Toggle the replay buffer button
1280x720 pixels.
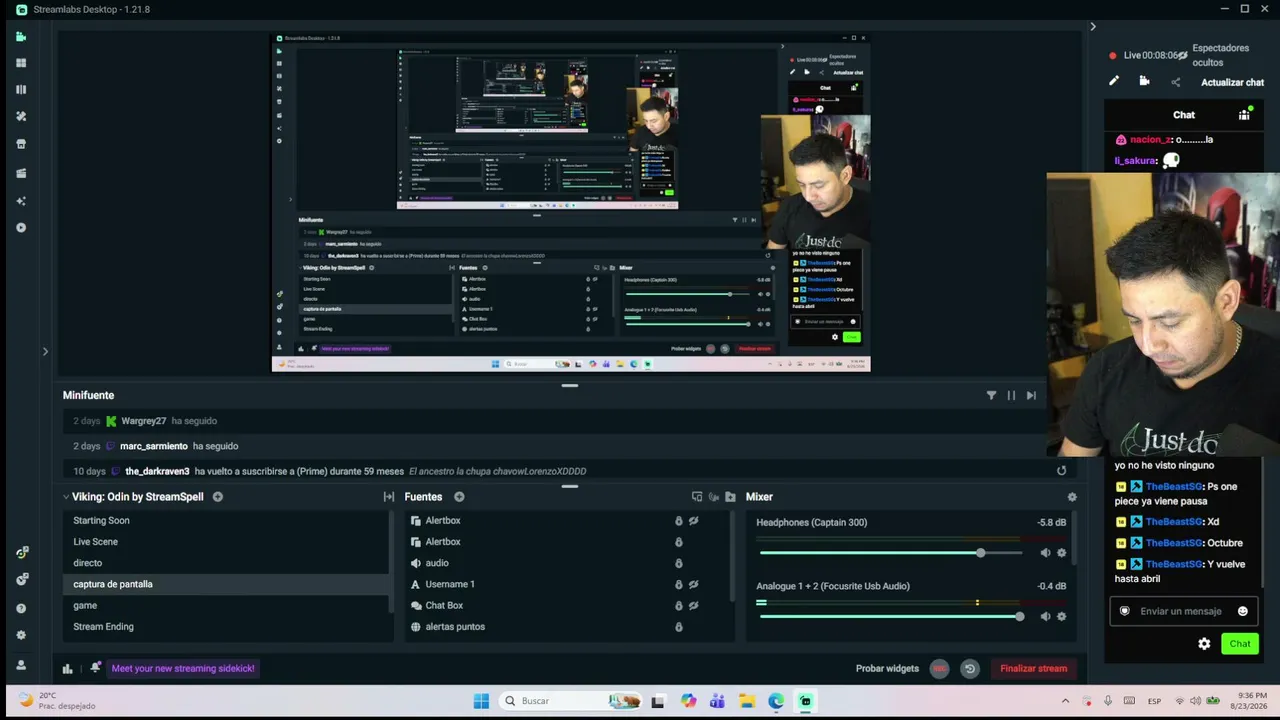[x=969, y=669]
